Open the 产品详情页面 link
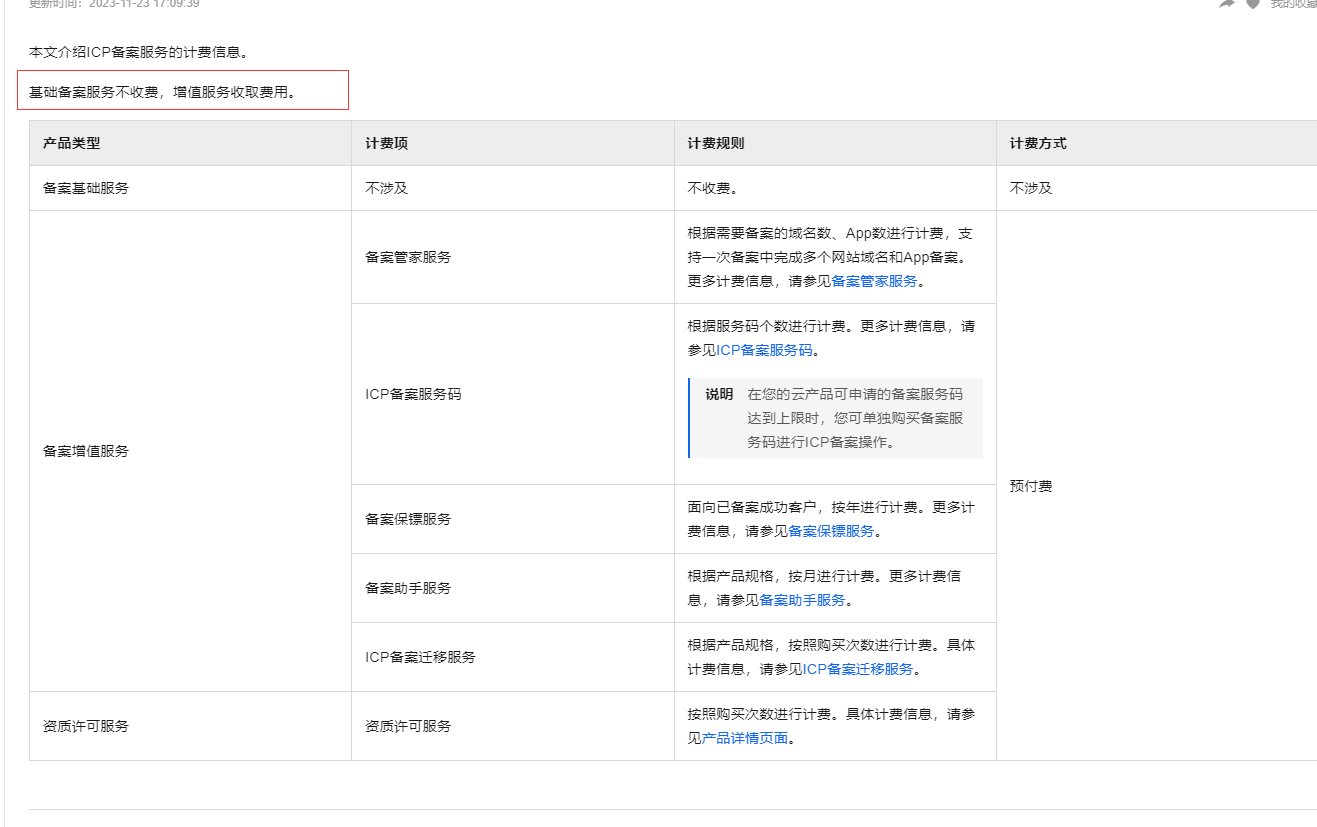Screen dimensions: 1317x827 [745, 738]
